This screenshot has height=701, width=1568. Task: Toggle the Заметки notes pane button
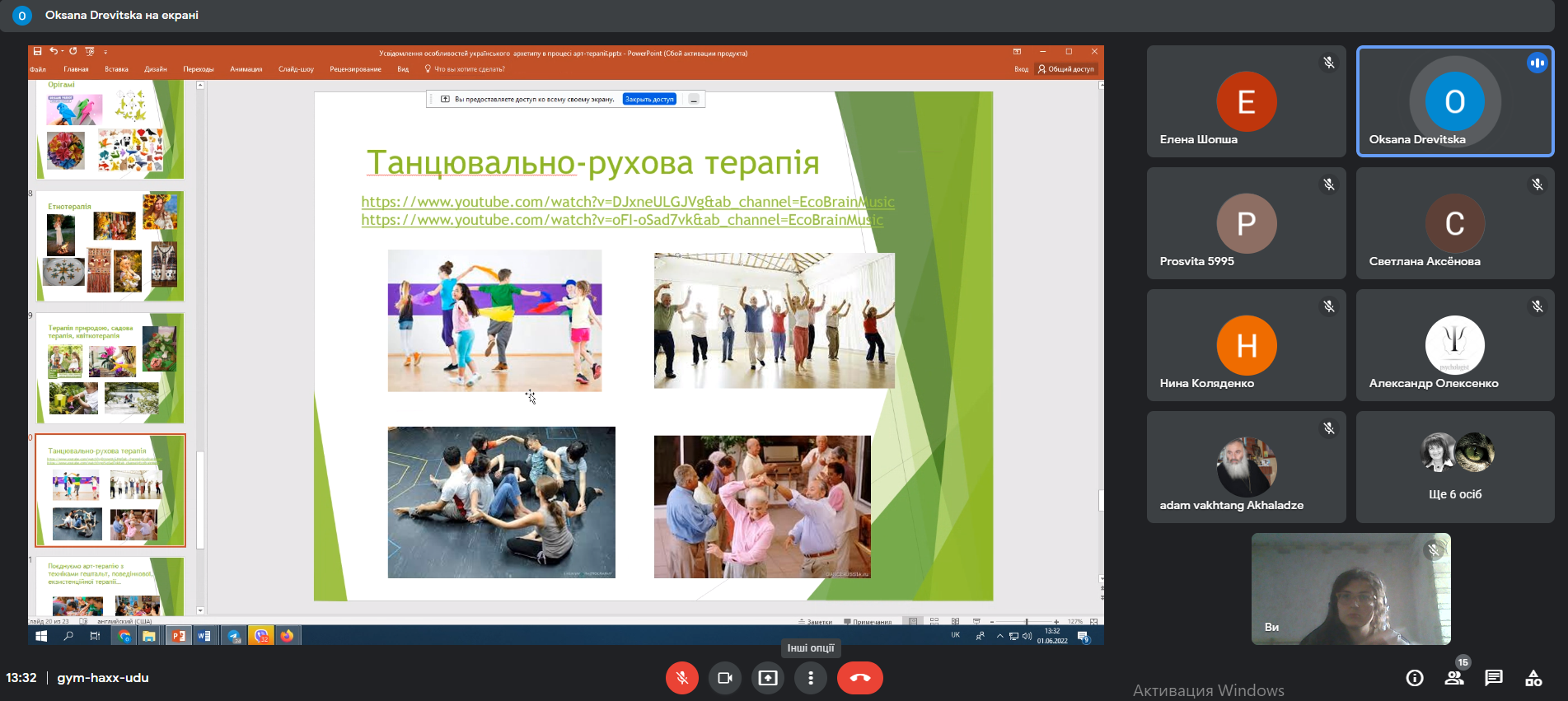pyautogui.click(x=815, y=622)
